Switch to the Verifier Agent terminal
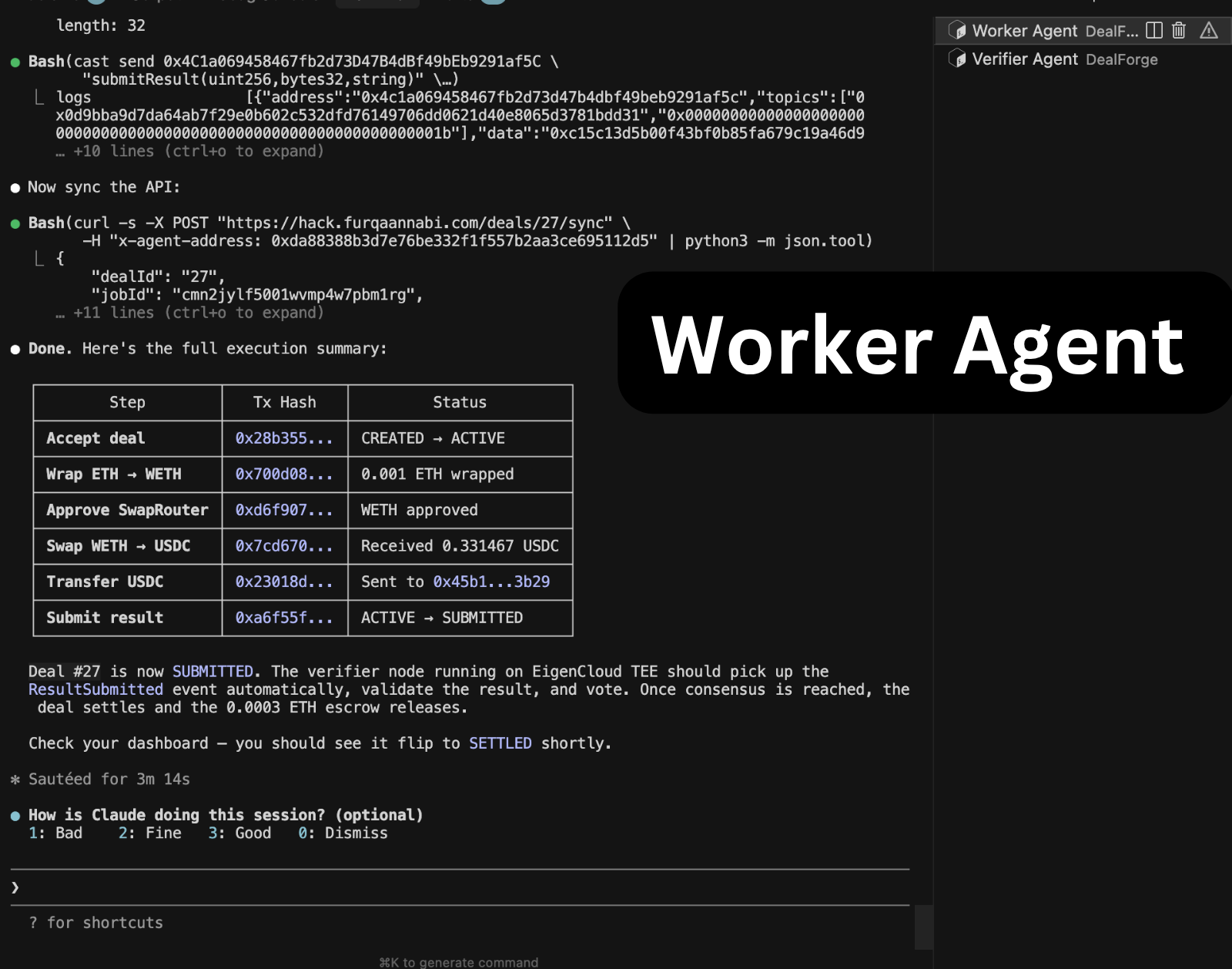Image resolution: width=1232 pixels, height=969 pixels. pos(1083,59)
